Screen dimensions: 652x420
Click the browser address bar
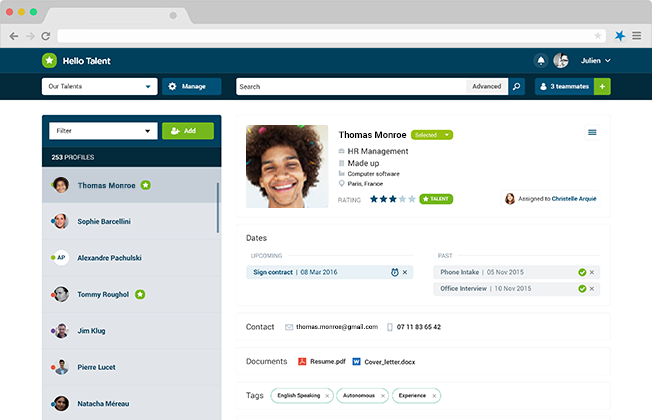(x=331, y=36)
